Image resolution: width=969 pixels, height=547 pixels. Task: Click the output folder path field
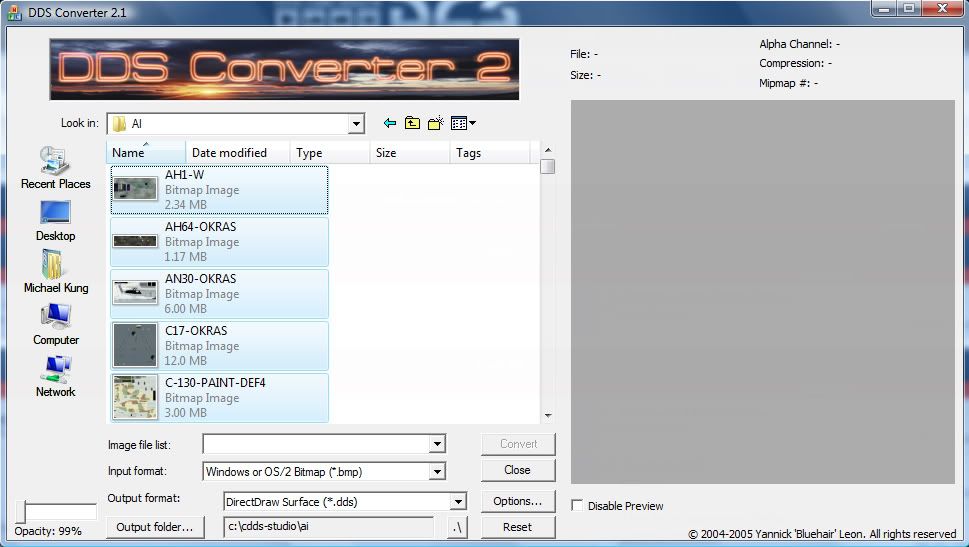328,527
